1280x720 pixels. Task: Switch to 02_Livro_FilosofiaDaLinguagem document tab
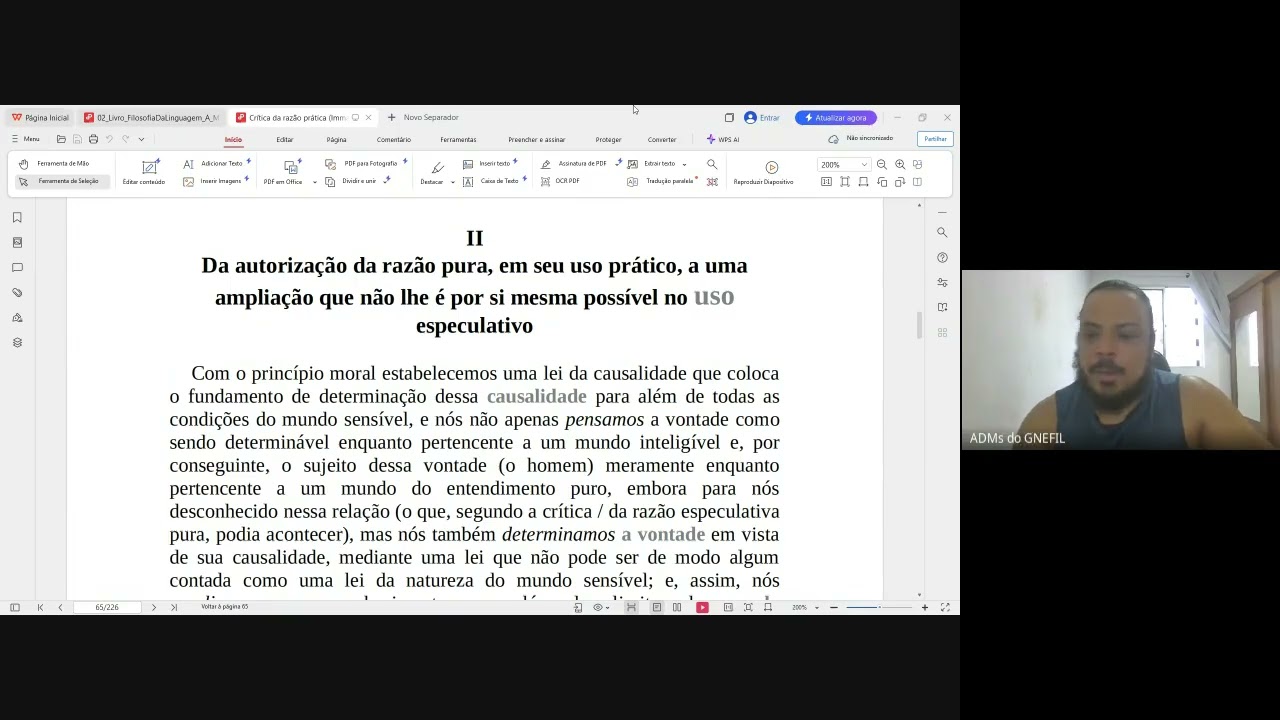coord(152,117)
